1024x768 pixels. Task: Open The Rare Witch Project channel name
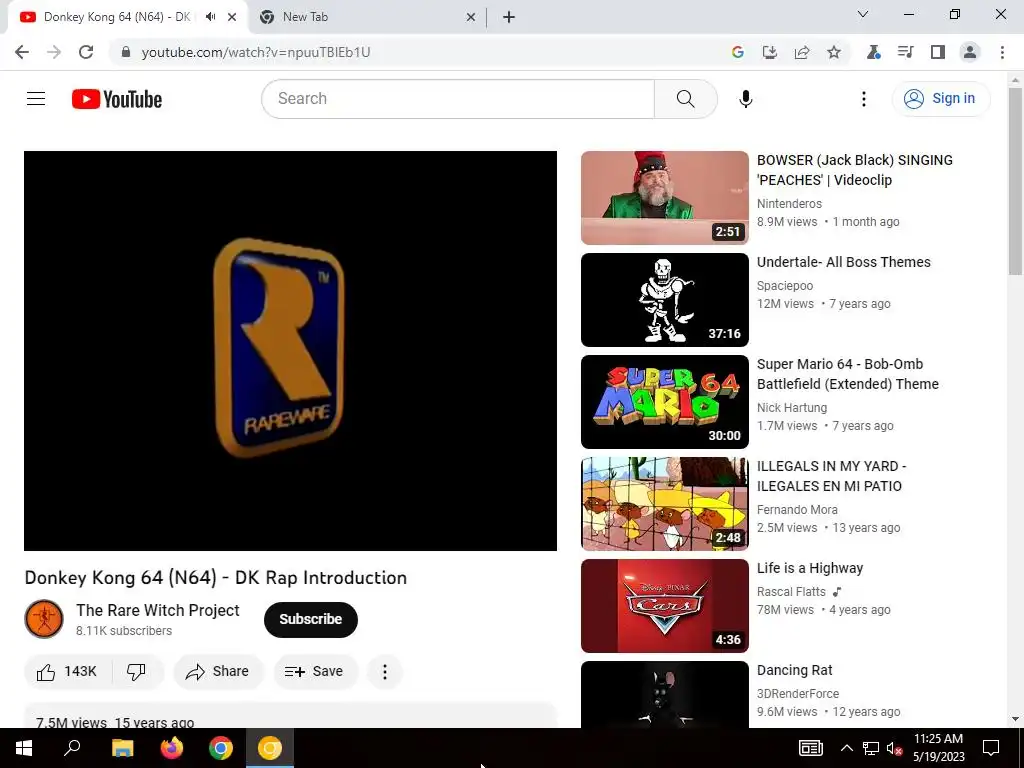pos(157,610)
